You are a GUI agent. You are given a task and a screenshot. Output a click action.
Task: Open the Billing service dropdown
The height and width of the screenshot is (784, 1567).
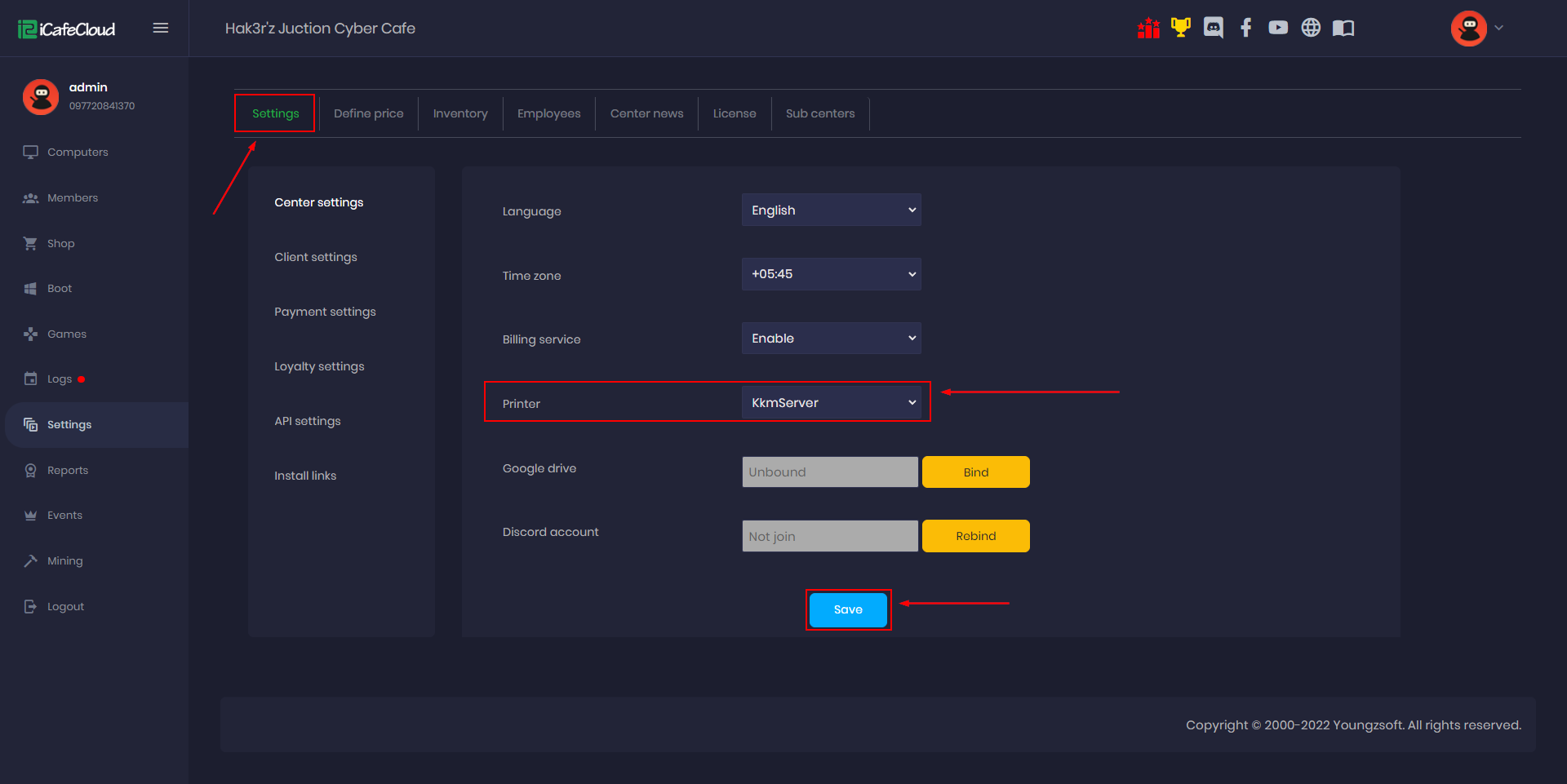point(831,339)
